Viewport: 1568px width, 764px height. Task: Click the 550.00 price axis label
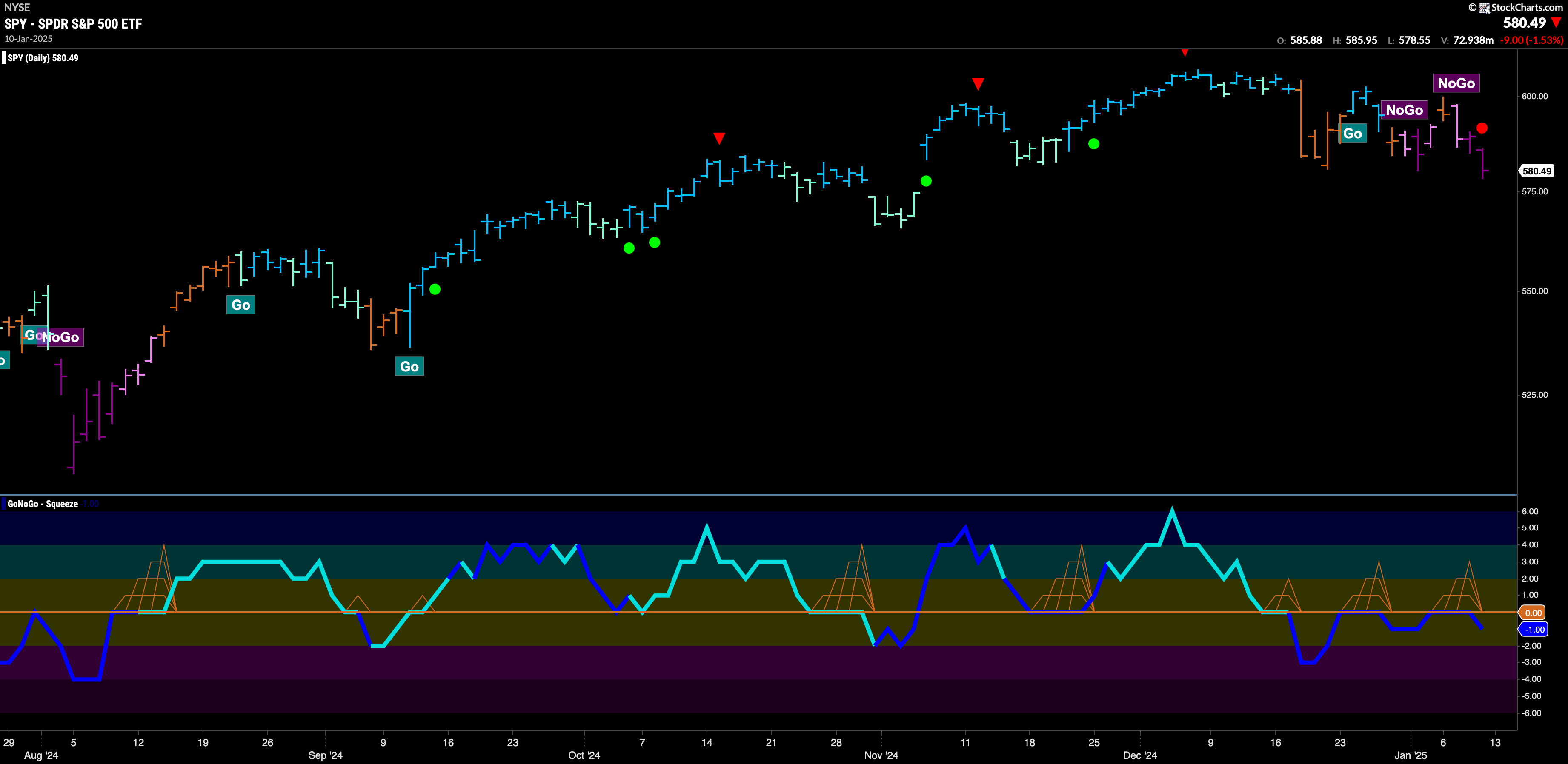(1534, 291)
